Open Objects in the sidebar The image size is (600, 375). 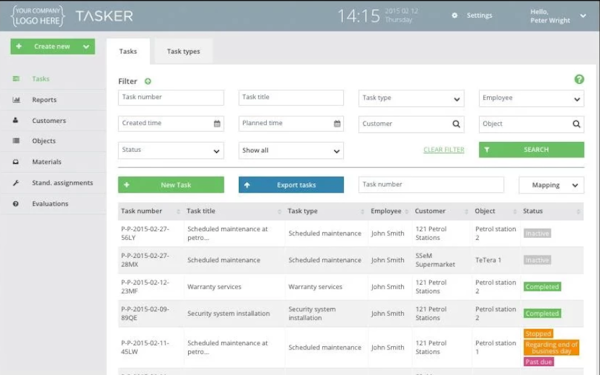point(44,141)
